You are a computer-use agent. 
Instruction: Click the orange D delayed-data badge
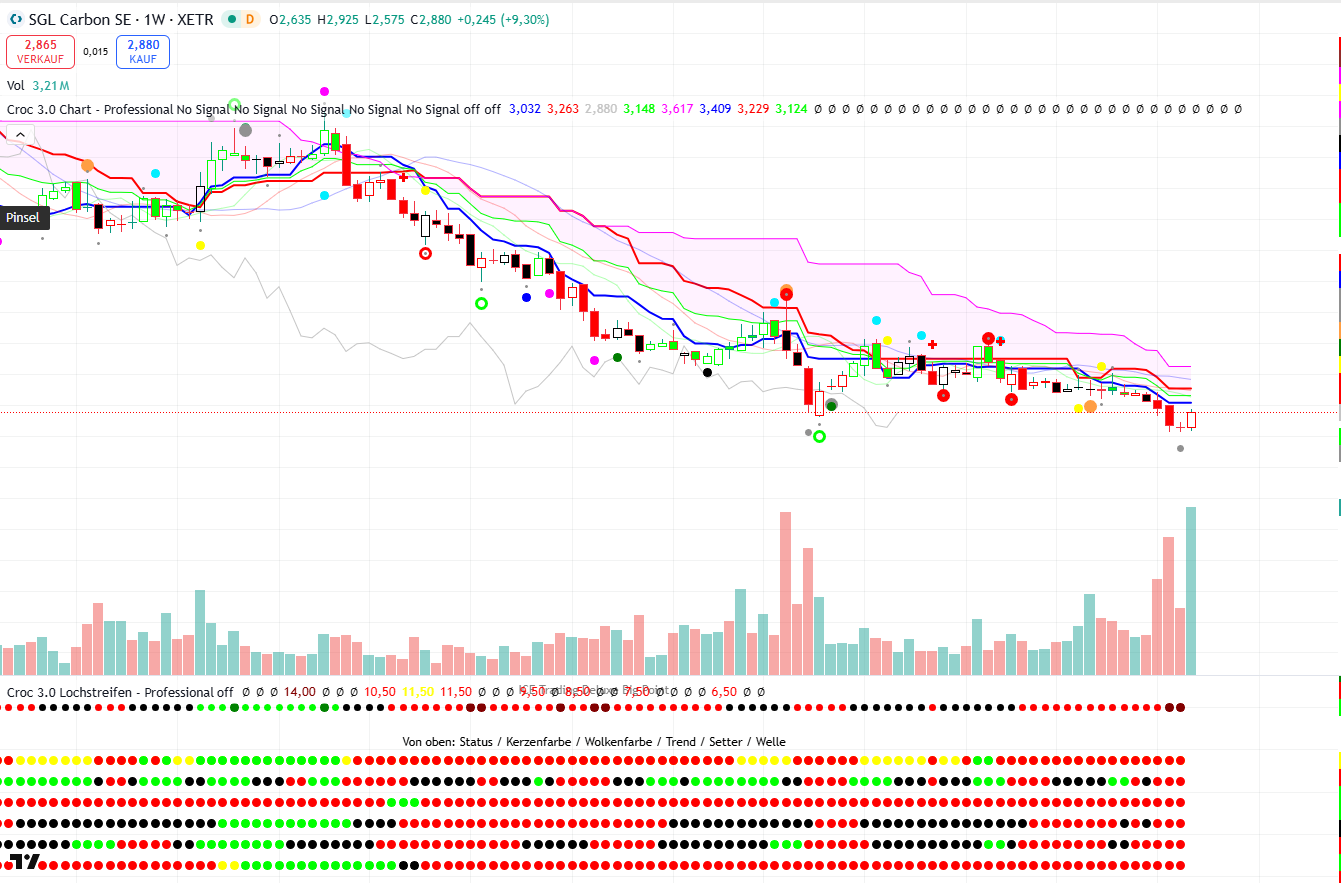pos(250,20)
